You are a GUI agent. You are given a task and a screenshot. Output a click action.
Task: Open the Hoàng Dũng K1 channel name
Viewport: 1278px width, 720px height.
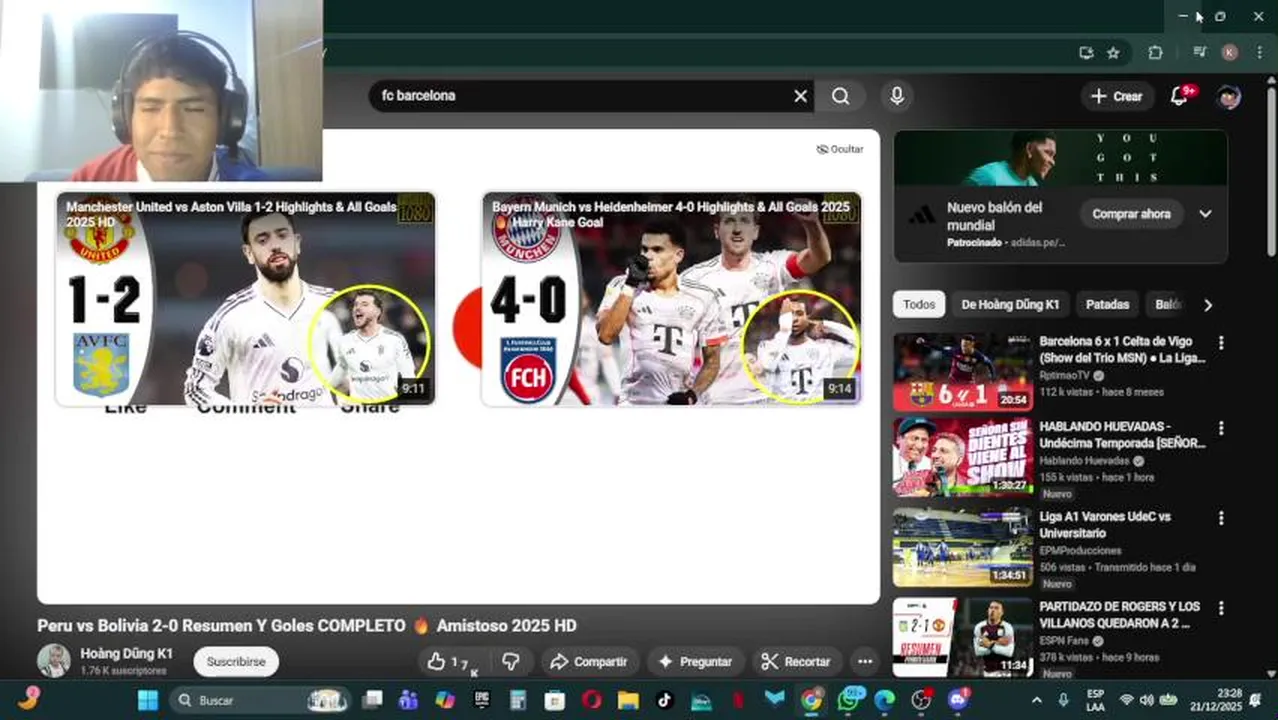tap(126, 653)
